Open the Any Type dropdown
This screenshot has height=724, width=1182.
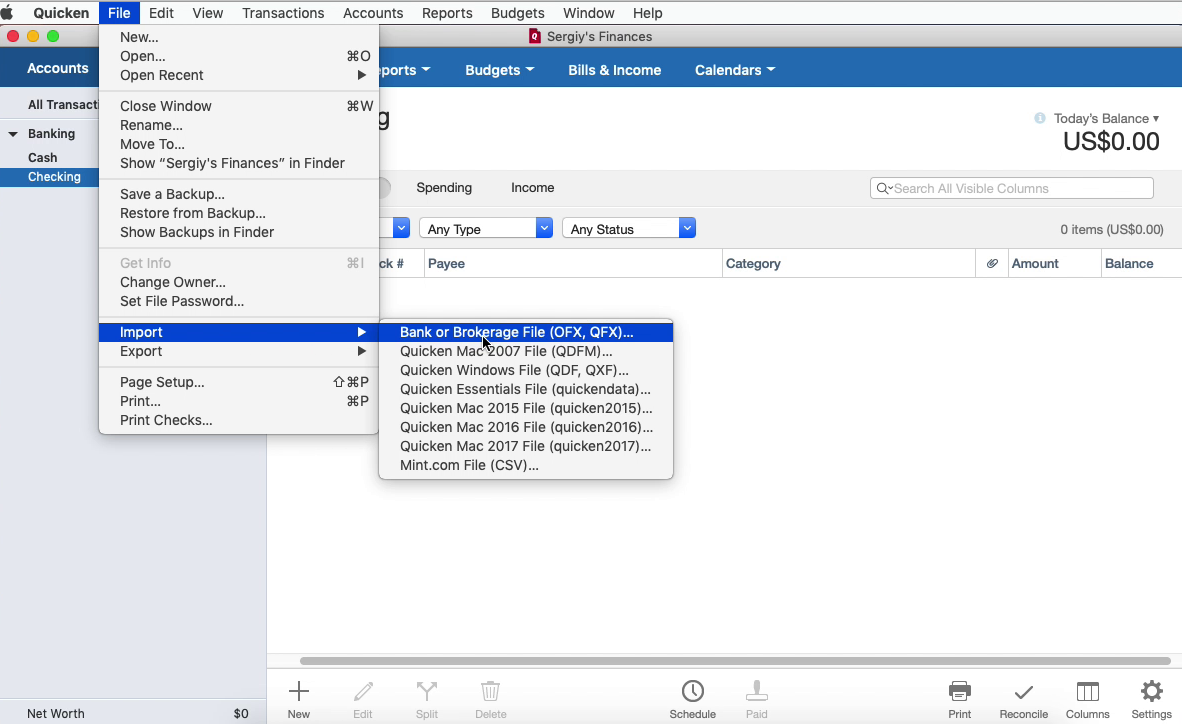[x=485, y=229]
